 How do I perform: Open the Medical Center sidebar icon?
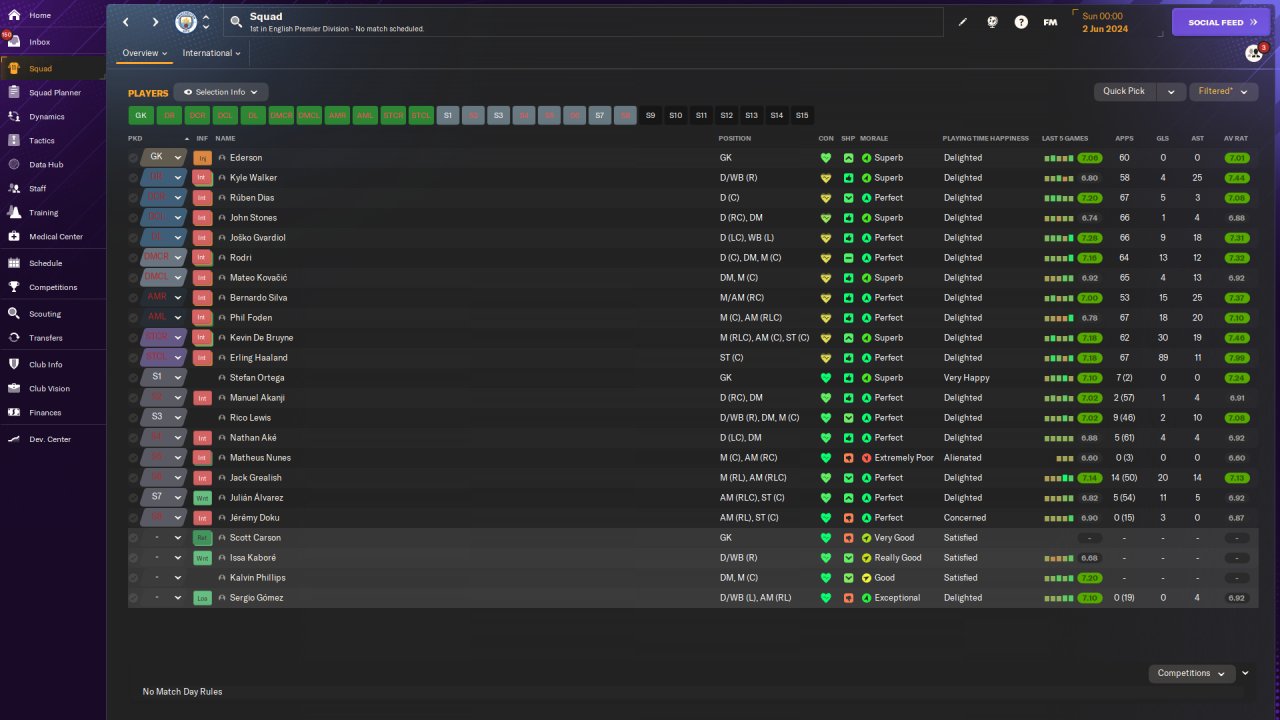(x=14, y=237)
